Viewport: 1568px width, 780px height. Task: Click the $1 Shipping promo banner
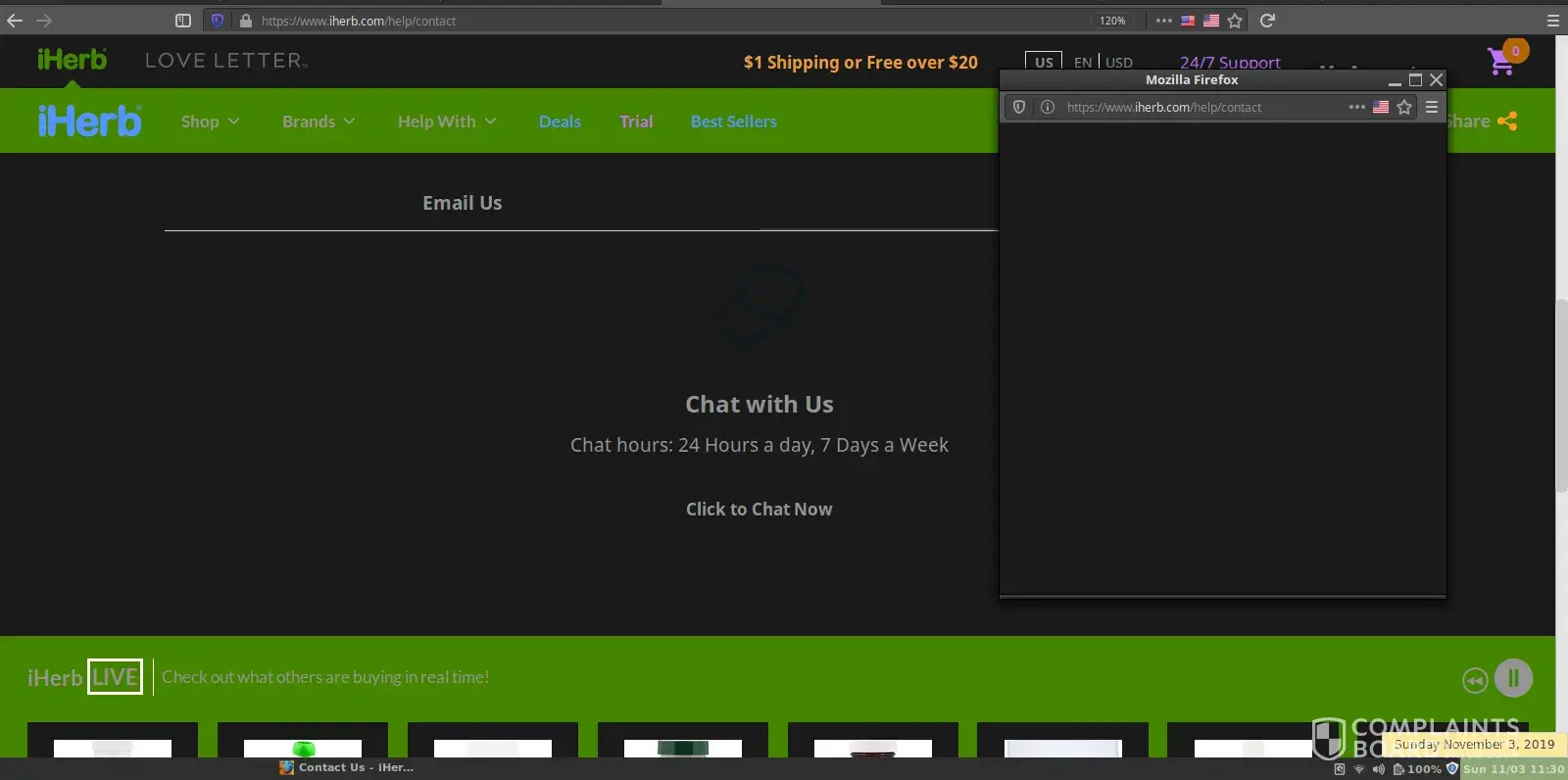(860, 62)
